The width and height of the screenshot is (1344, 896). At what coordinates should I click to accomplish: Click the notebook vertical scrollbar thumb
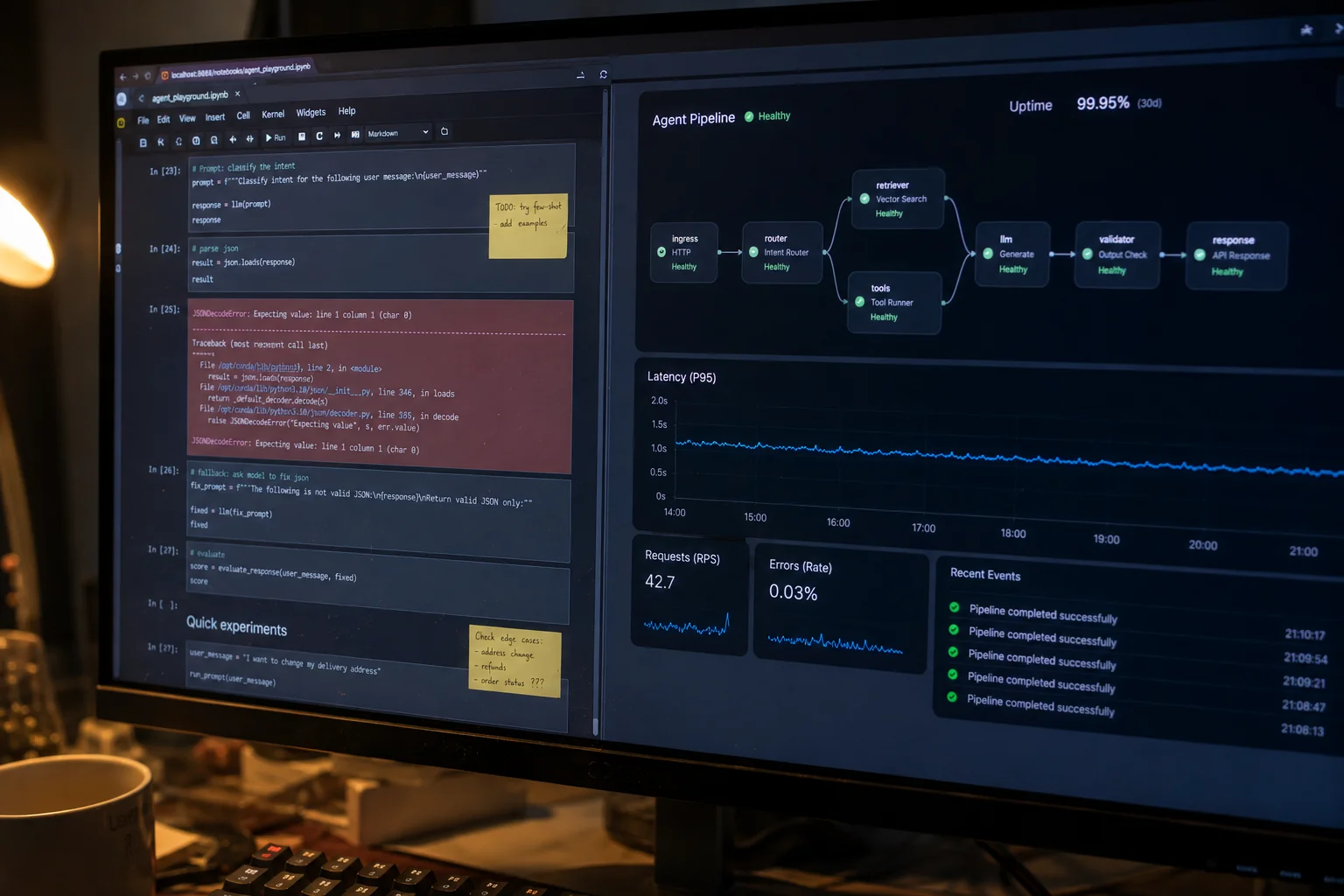click(596, 726)
